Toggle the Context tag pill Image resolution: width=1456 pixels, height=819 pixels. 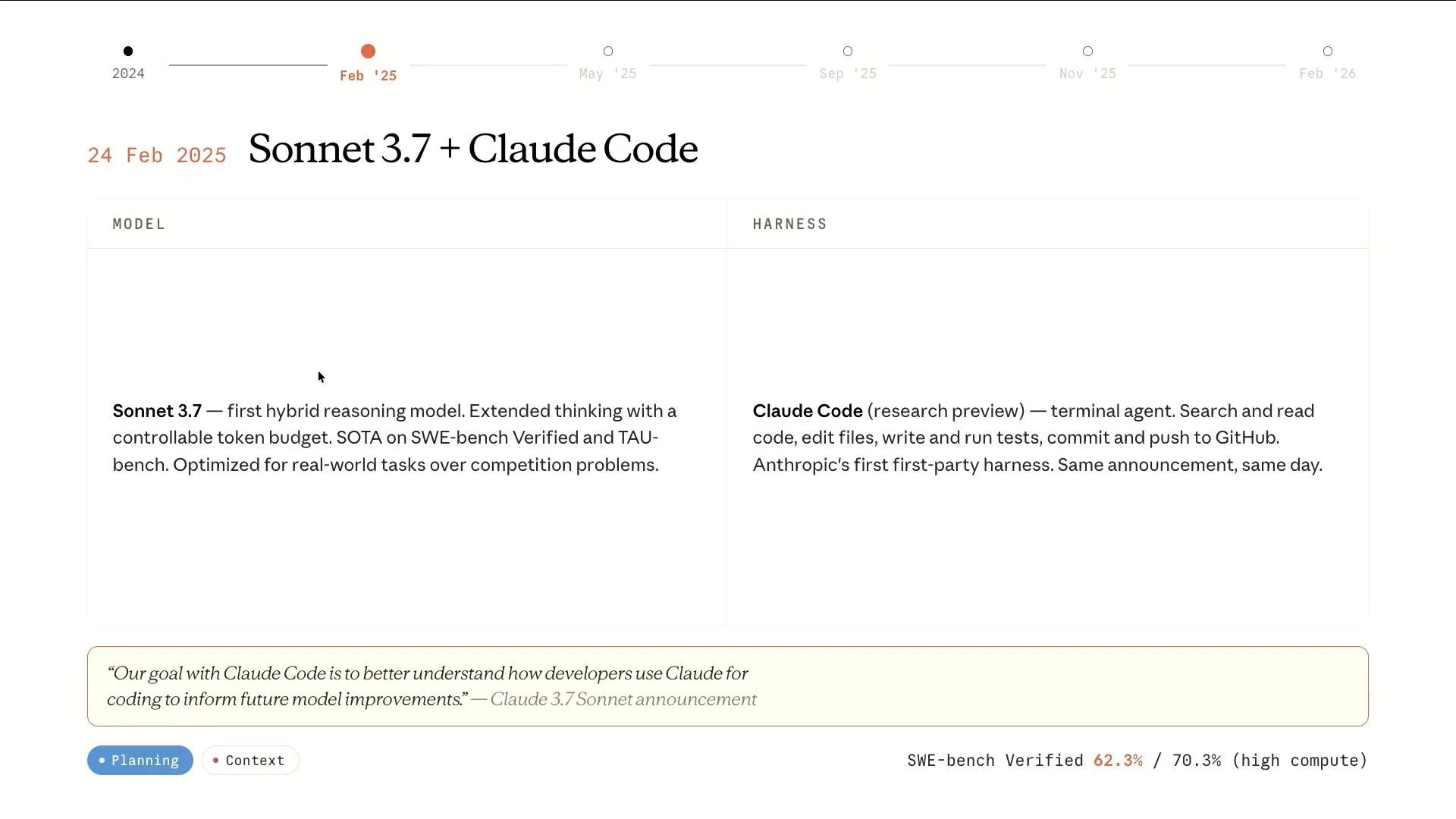(250, 761)
